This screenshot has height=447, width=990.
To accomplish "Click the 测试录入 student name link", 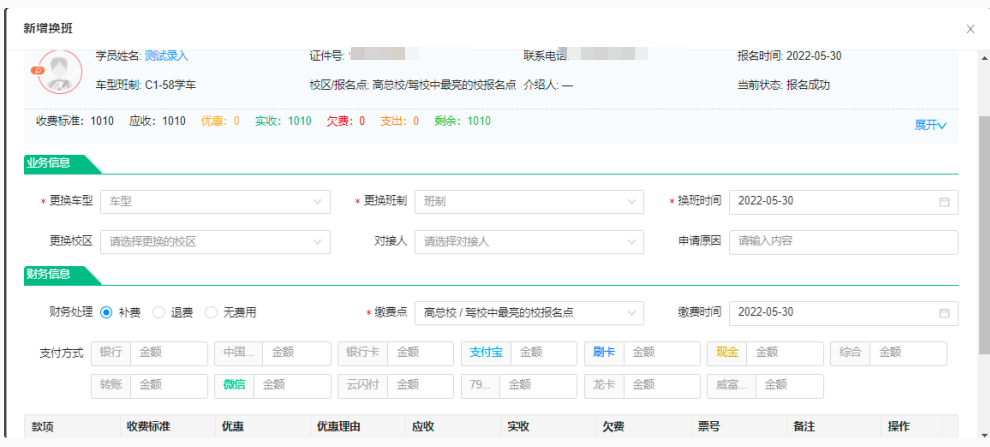I will tap(166, 56).
